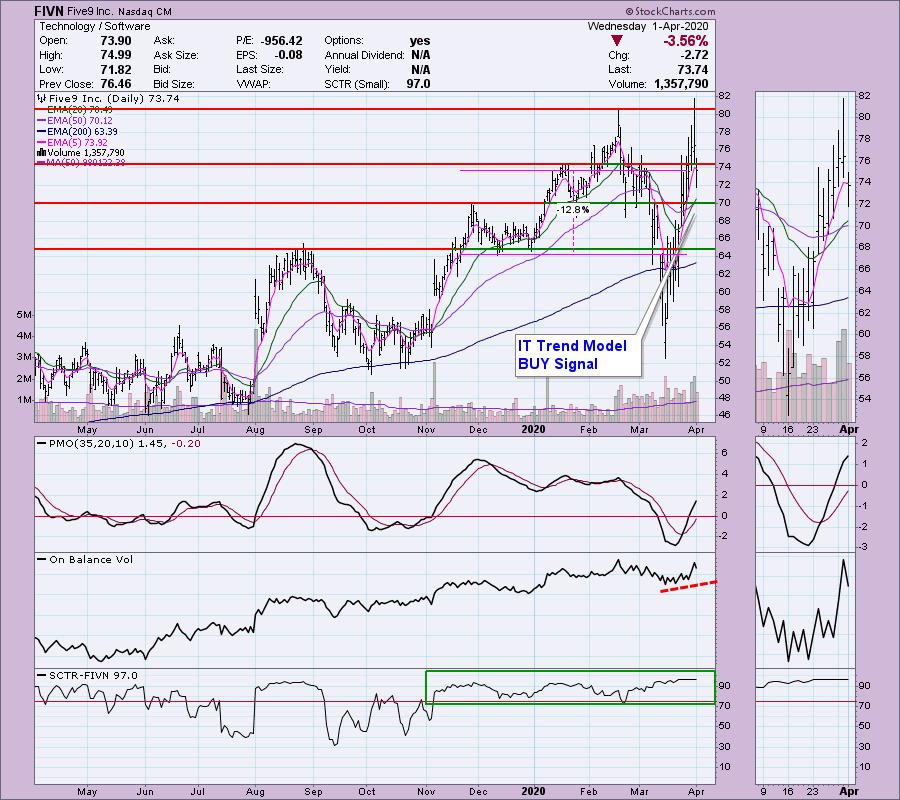Click the Low value 71.82
Viewport: 900px width, 800px height.
pyautogui.click(x=116, y=69)
